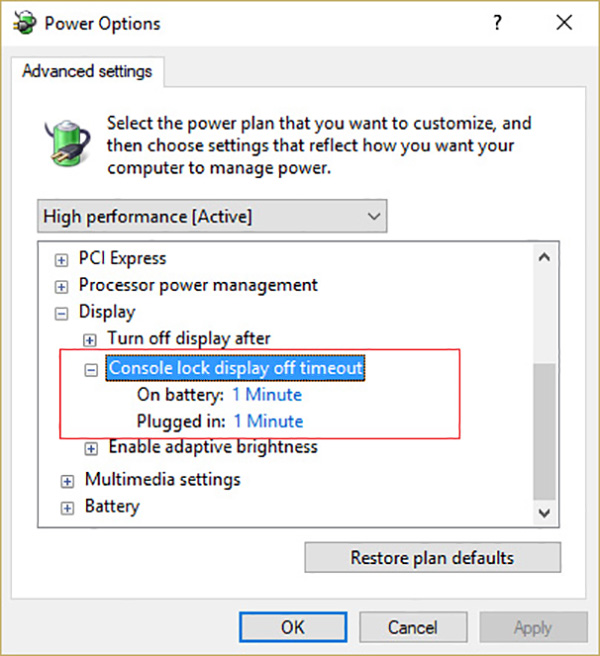Select the Advanced settings tab
This screenshot has height=656, width=600.
click(87, 72)
